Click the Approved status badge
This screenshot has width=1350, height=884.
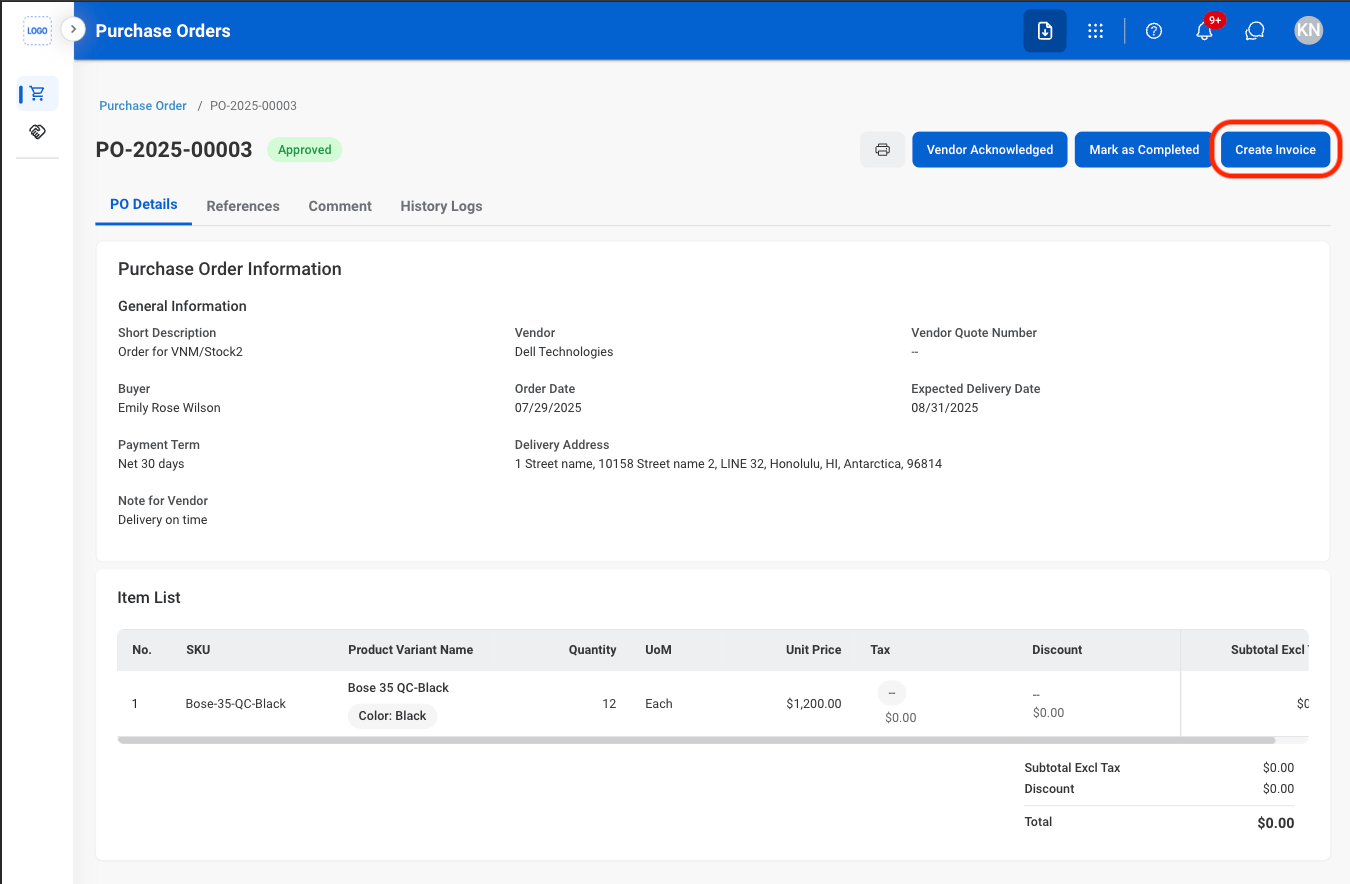point(305,150)
